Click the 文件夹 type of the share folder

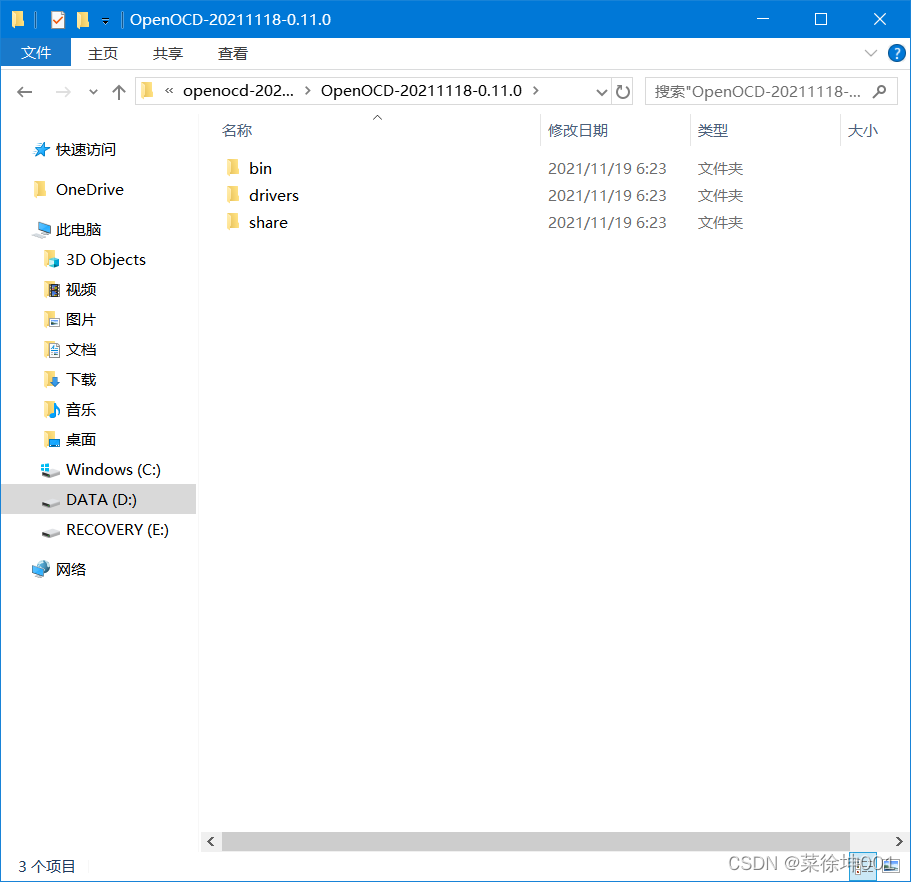720,223
